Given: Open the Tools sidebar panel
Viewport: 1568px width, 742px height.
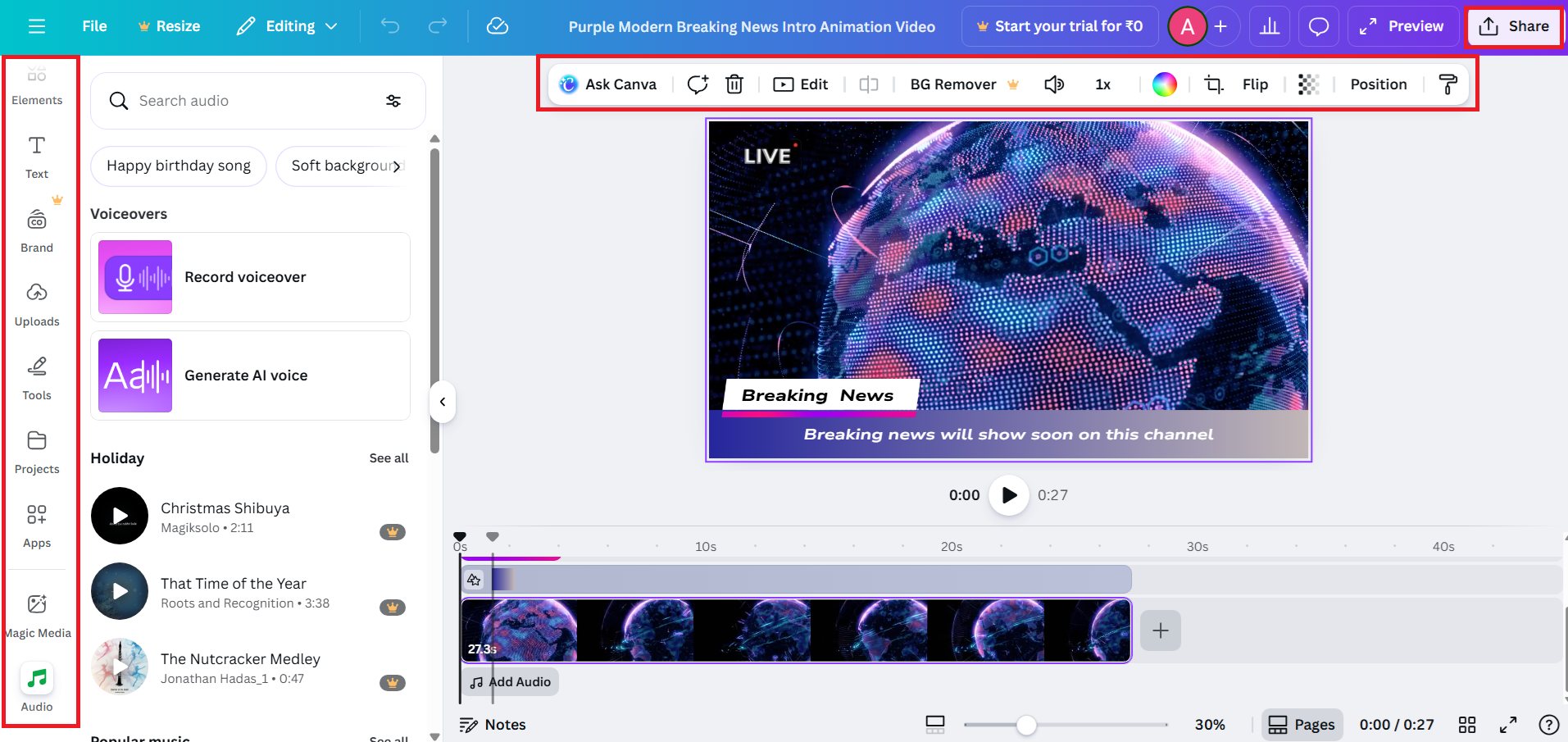Looking at the screenshot, I should [x=37, y=379].
